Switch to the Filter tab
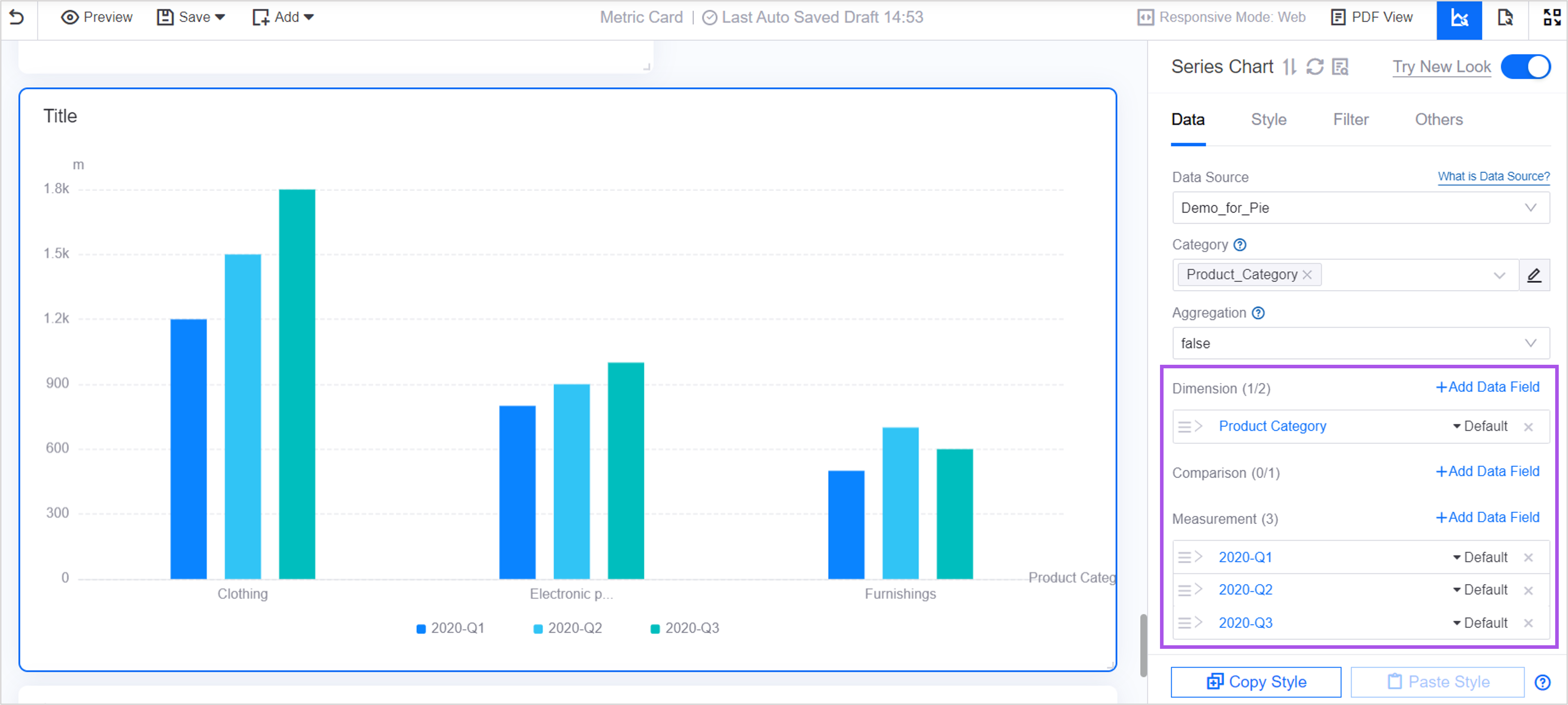Screen dimensions: 1568x705 click(1351, 120)
